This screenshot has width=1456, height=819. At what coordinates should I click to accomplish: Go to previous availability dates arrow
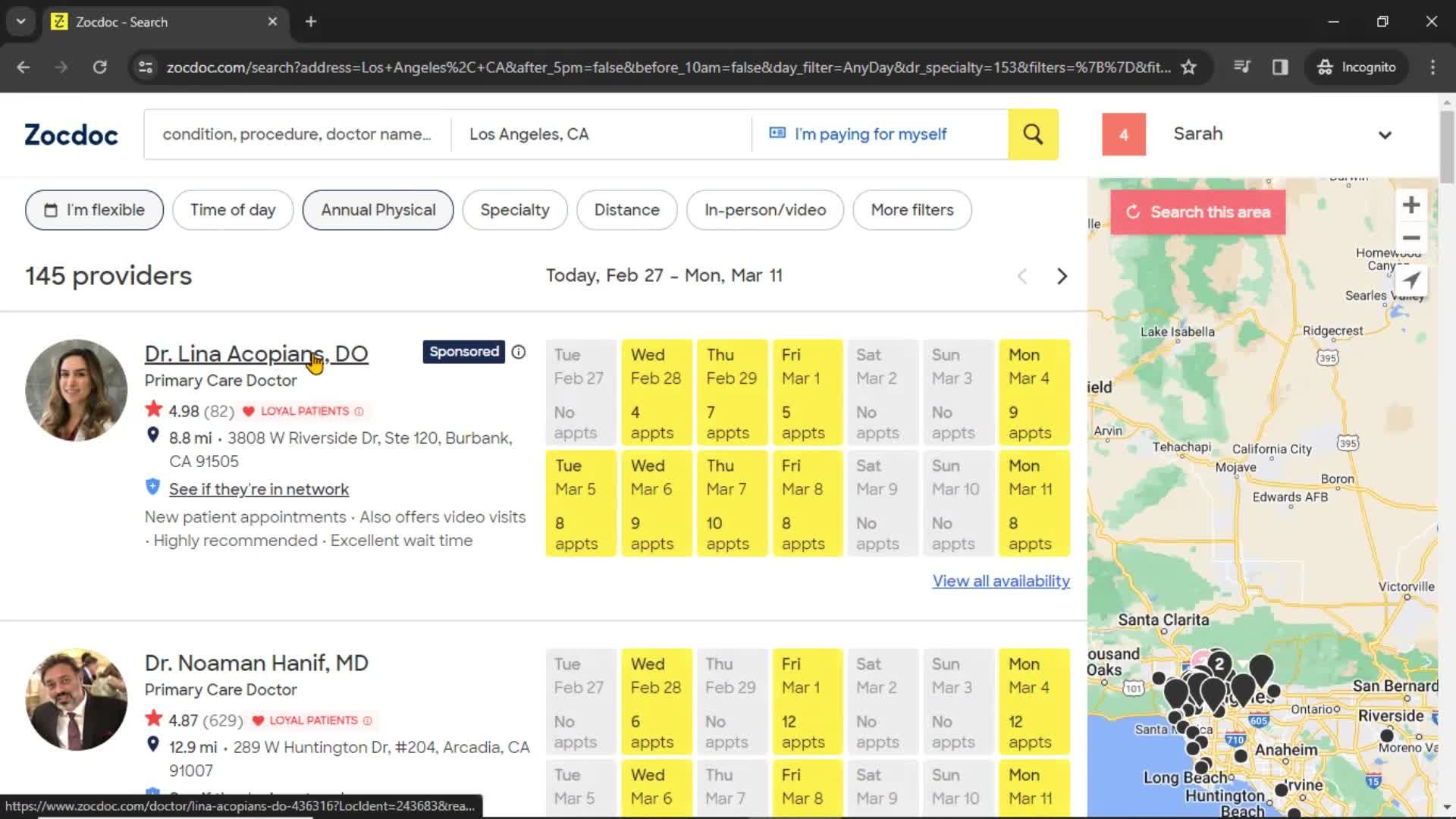point(1022,276)
